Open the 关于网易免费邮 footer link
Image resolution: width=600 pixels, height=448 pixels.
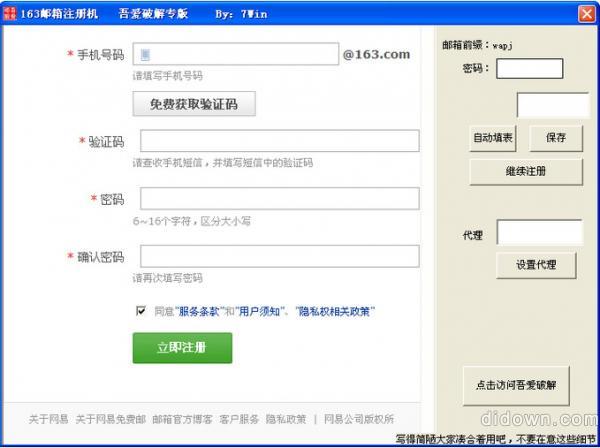tap(111, 419)
